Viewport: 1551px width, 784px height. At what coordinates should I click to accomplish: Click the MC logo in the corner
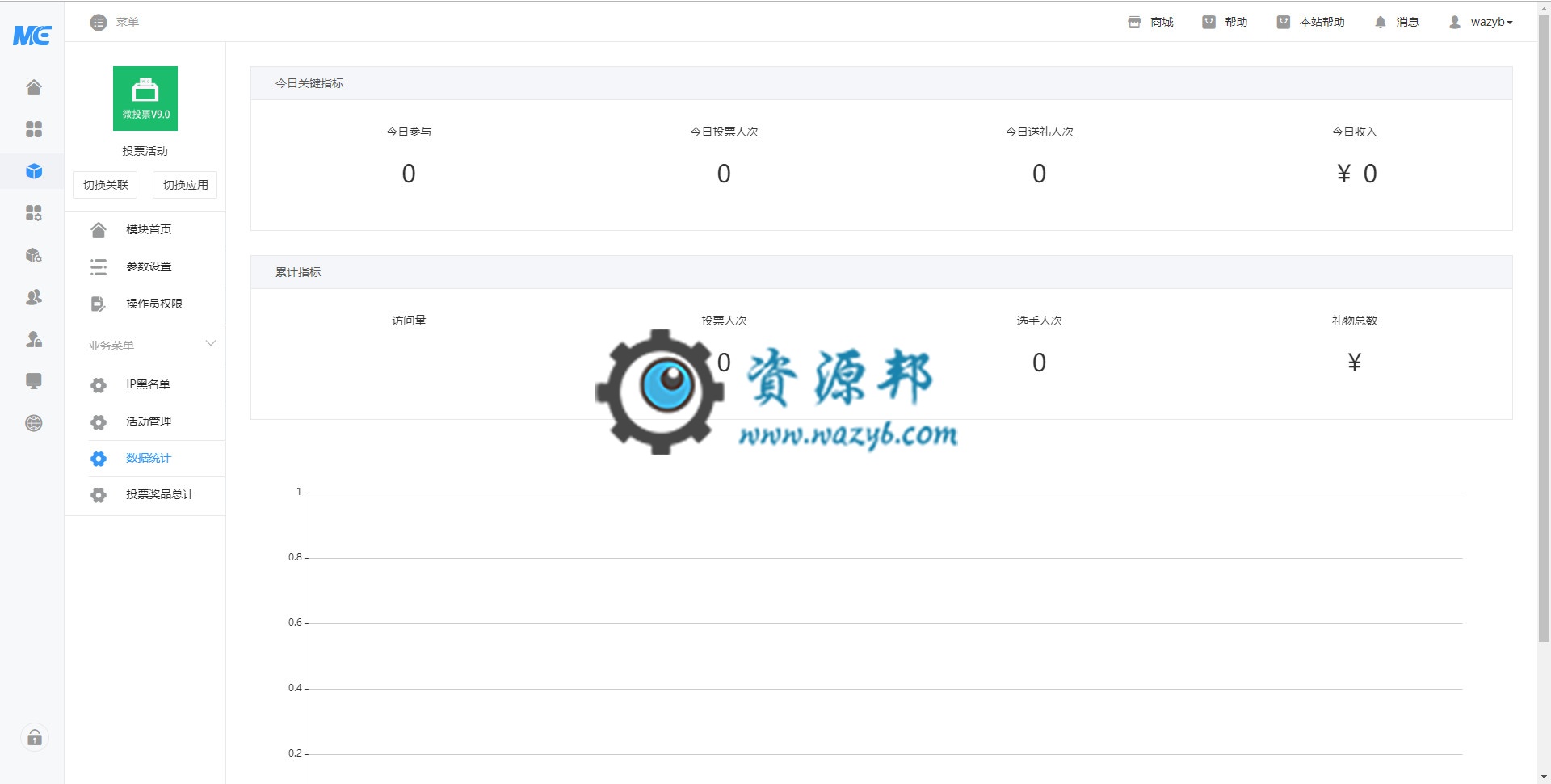point(32,35)
